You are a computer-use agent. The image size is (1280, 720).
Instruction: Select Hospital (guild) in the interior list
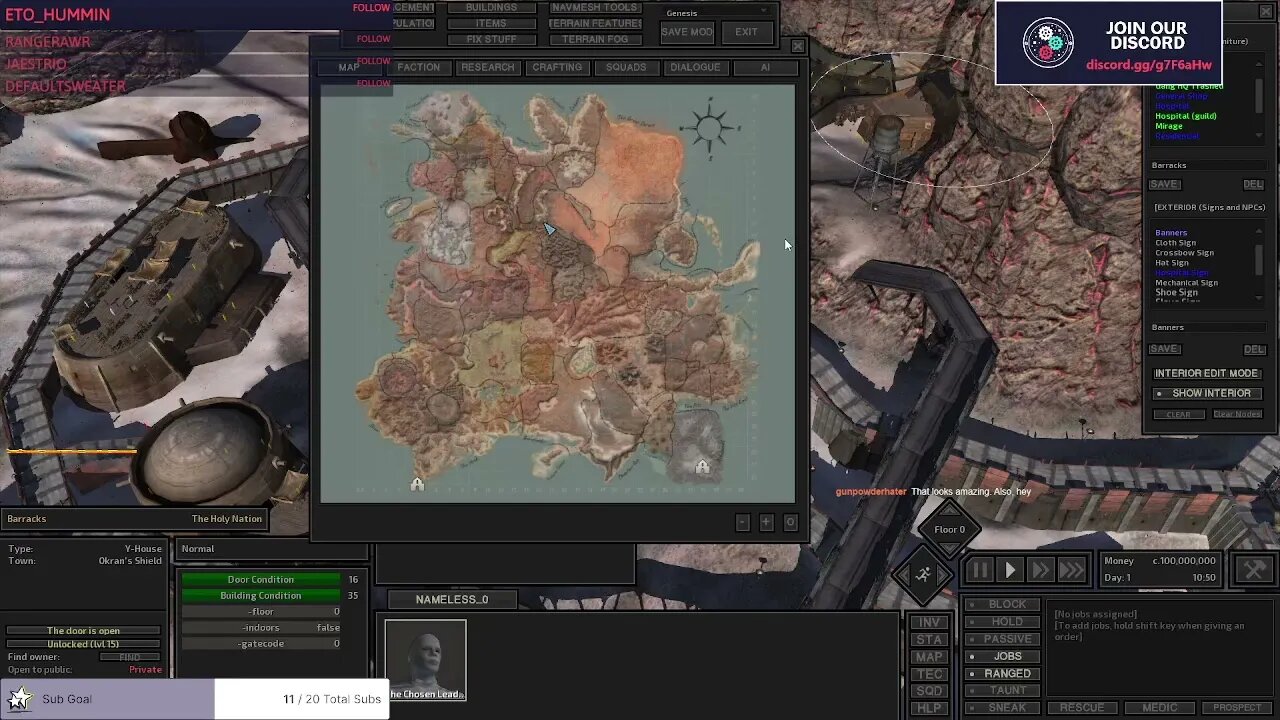tap(1185, 116)
